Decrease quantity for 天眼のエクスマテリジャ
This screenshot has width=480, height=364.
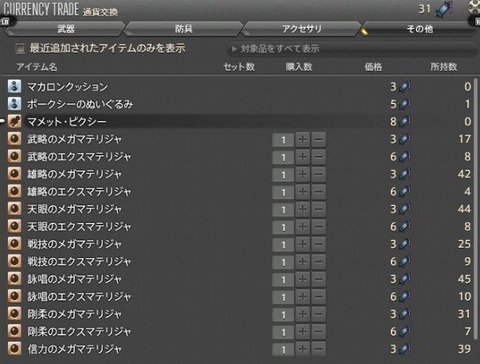319,227
